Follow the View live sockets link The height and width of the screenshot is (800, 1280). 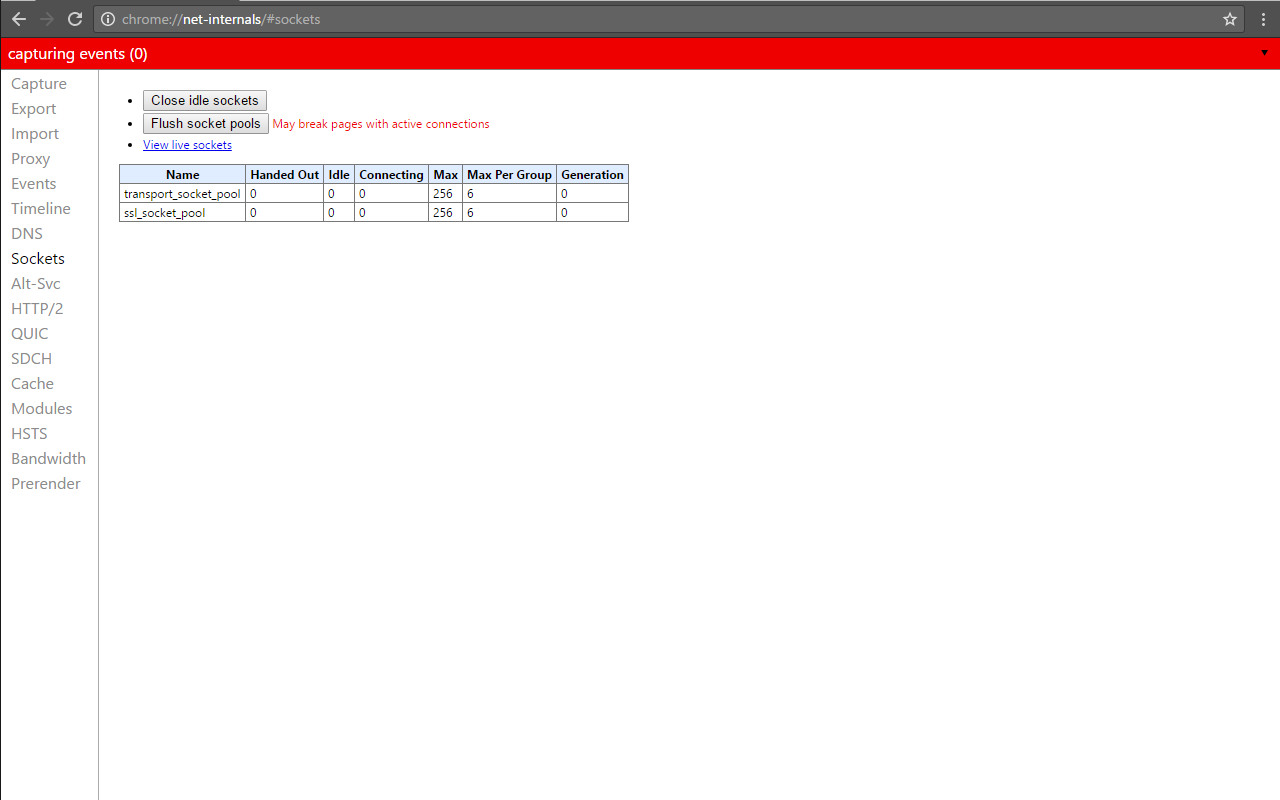tap(187, 145)
